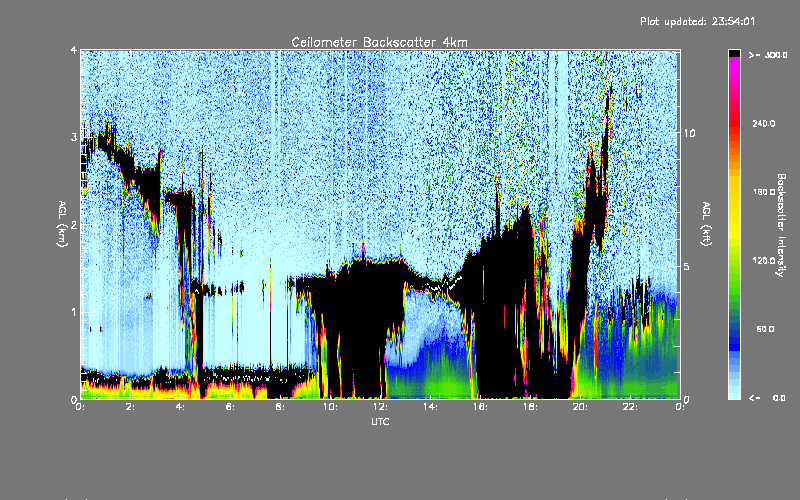This screenshot has height=500, width=800.
Task: Click the '<= 0.0' colorbar label
Action: pyautogui.click(x=768, y=397)
